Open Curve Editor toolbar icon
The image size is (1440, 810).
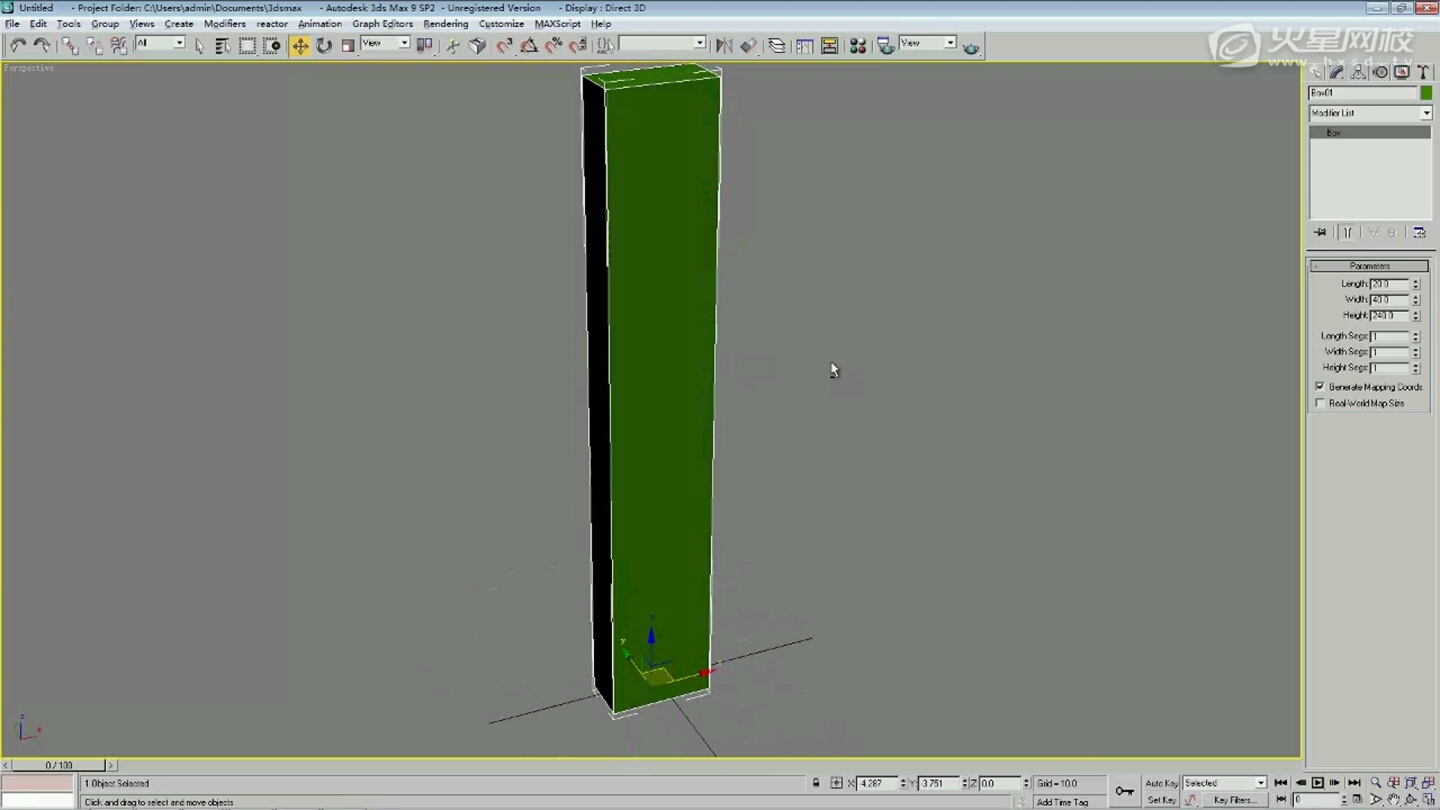click(x=805, y=45)
